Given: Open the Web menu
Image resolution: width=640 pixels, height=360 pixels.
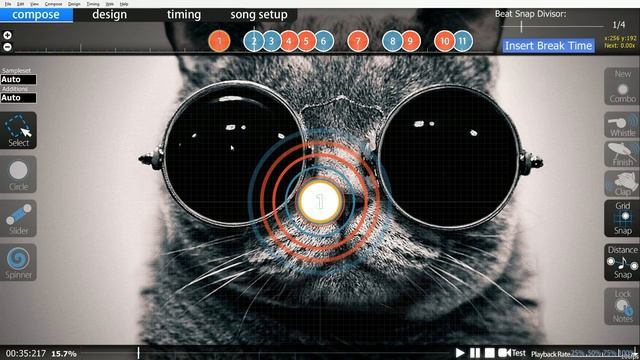Looking at the screenshot, I should pos(110,4).
